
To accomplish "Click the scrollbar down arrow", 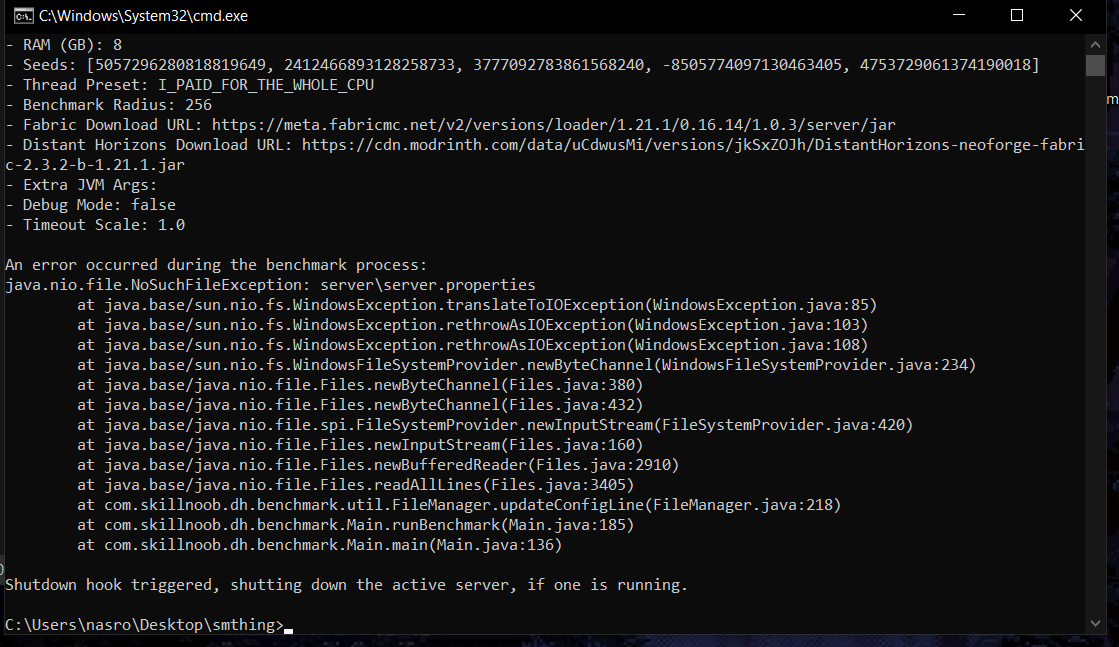I will pos(1095,624).
